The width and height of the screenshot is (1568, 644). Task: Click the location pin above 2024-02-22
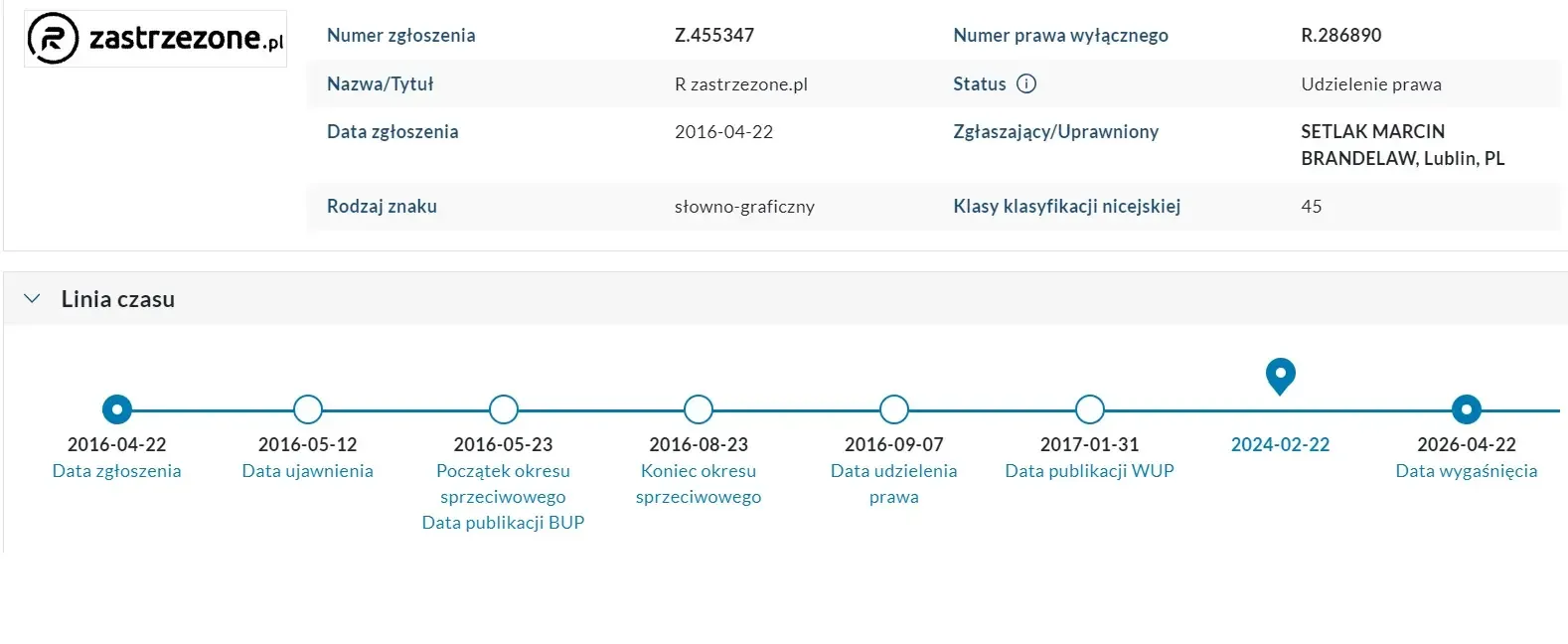tap(1280, 376)
